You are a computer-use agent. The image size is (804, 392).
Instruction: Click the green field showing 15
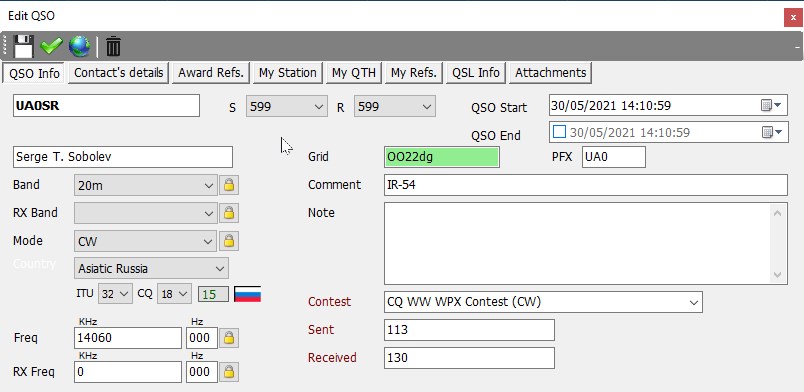pos(213,295)
